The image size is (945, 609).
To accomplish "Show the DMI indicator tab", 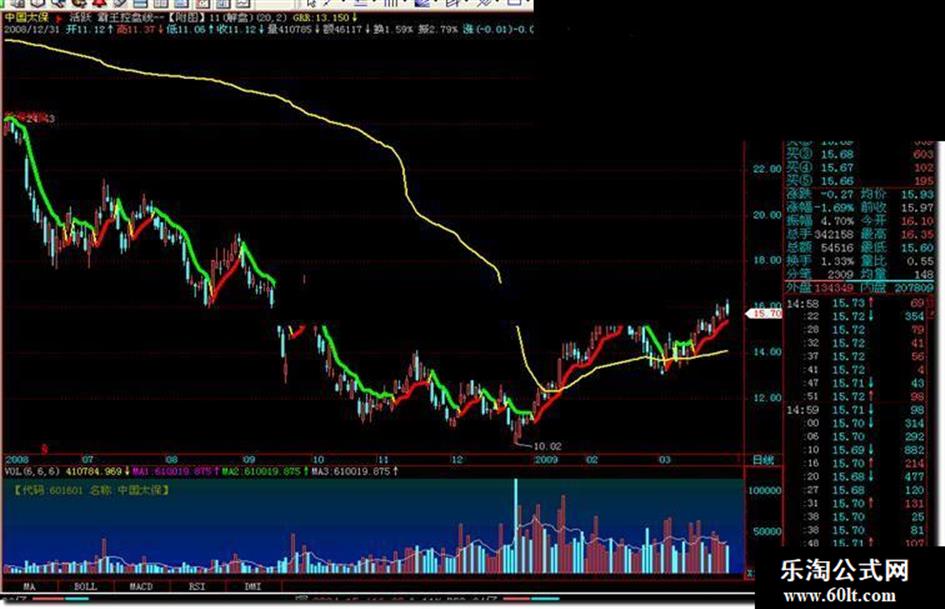I will point(253,586).
